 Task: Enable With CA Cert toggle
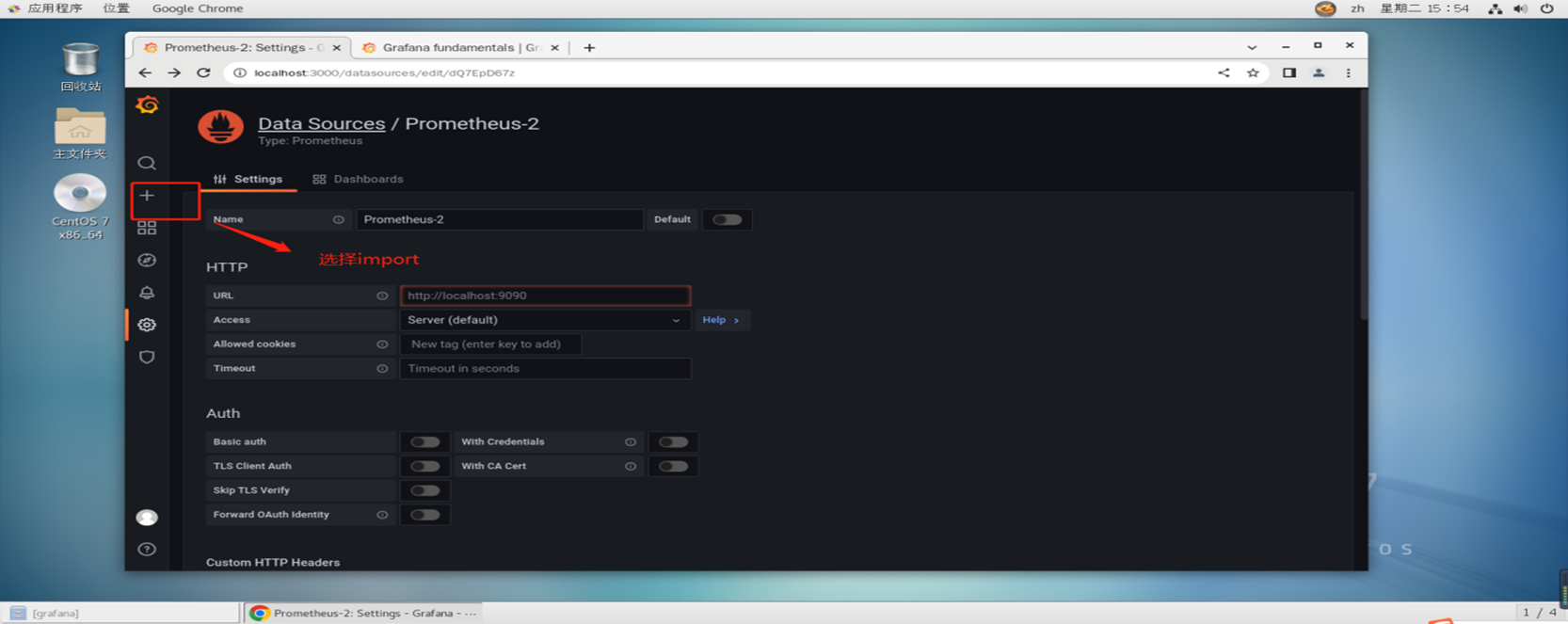click(673, 467)
